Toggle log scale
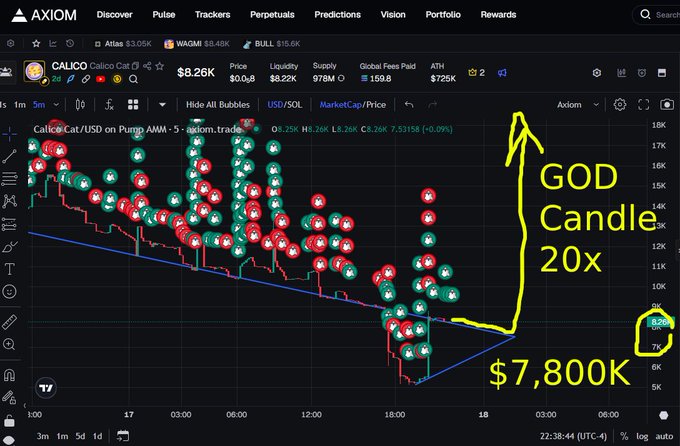Screen dimensions: 680x446 pos(642,436)
